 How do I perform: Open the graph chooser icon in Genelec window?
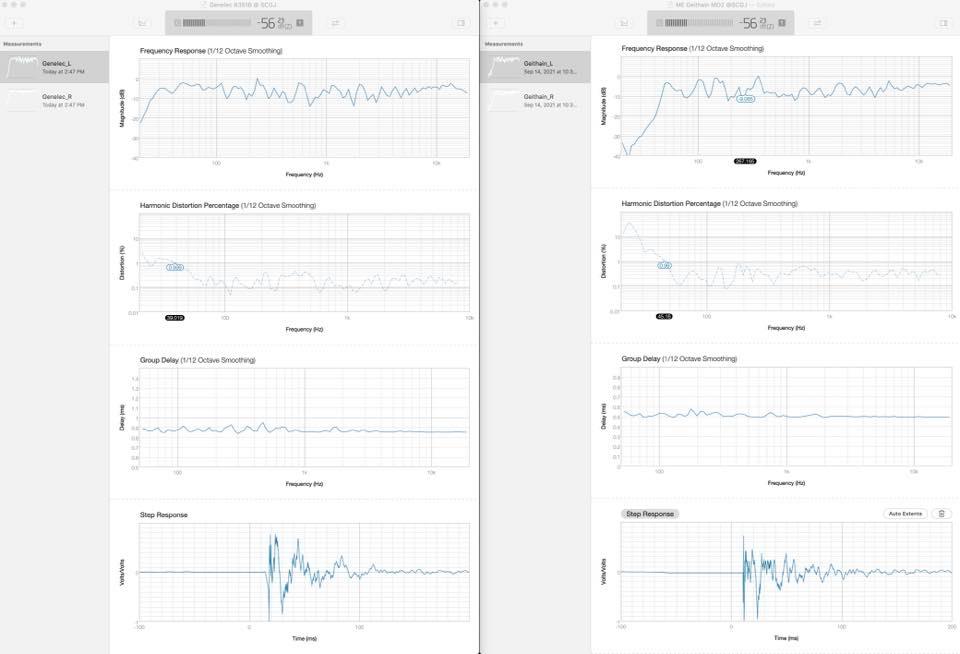[142, 23]
